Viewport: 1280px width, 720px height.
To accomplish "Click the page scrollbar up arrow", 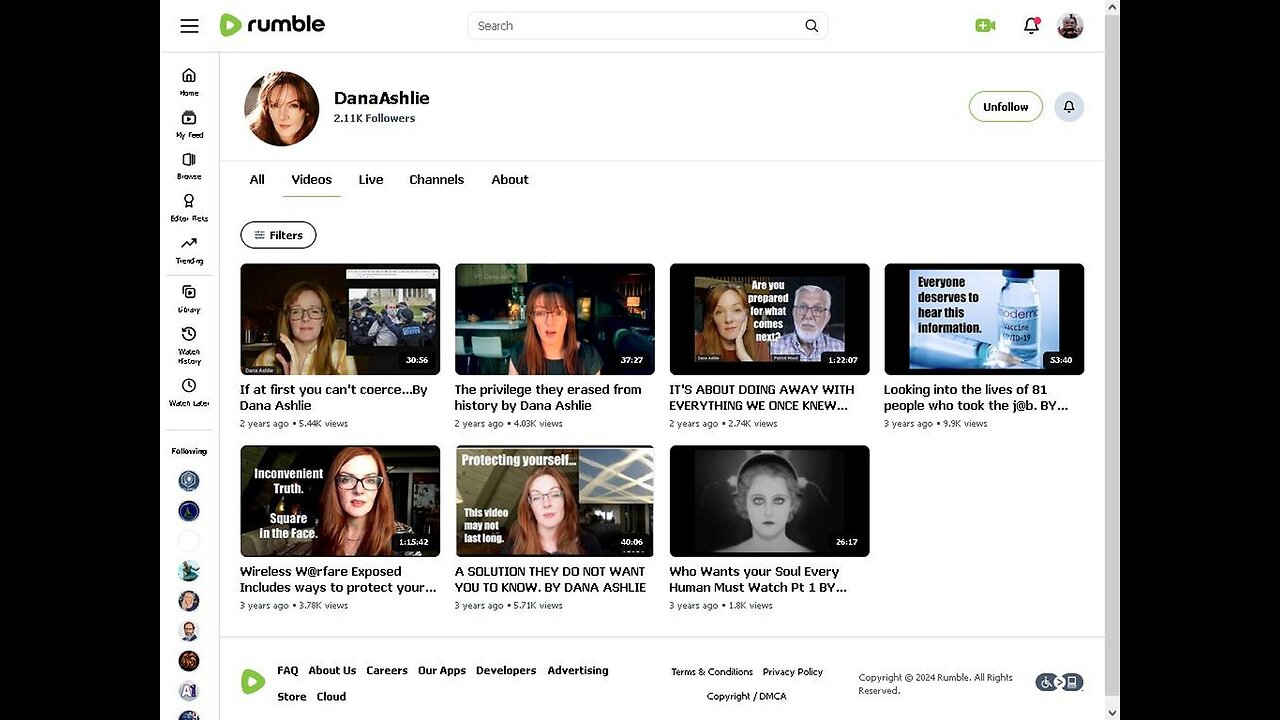I will click(1112, 8).
